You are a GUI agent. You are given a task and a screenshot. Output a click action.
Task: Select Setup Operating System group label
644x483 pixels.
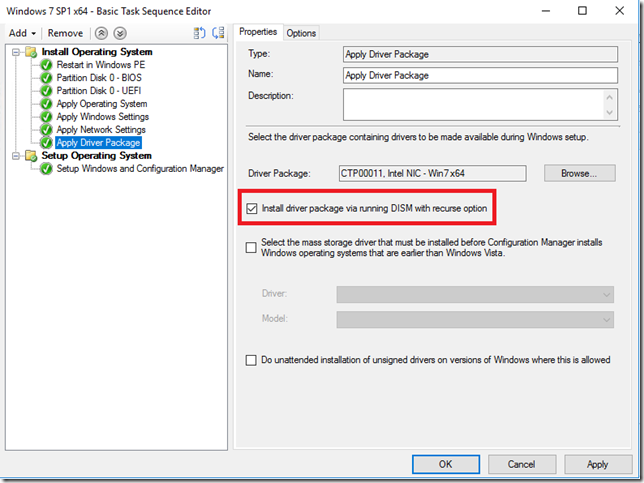pos(97,156)
